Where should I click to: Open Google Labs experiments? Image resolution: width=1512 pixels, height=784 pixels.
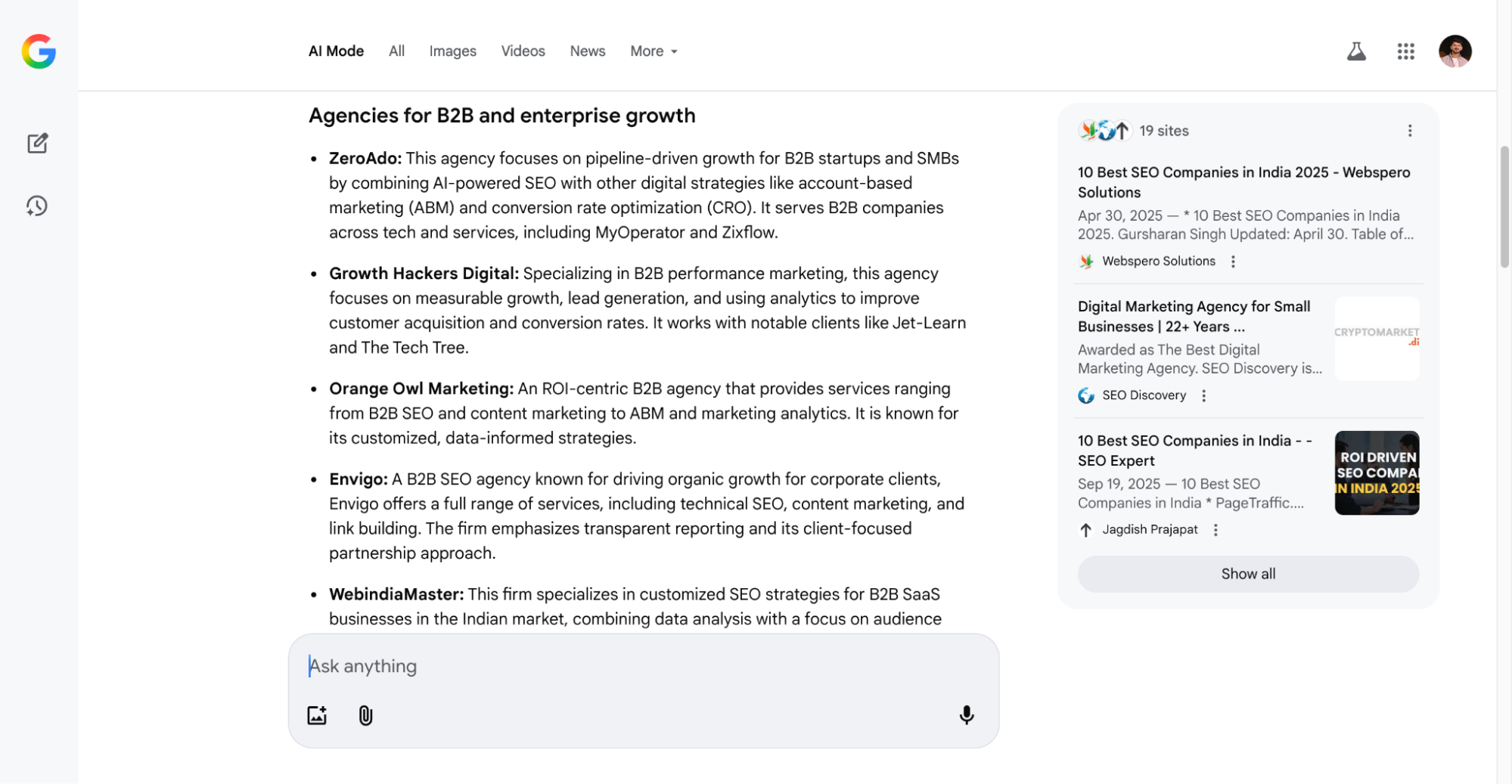coord(1356,51)
